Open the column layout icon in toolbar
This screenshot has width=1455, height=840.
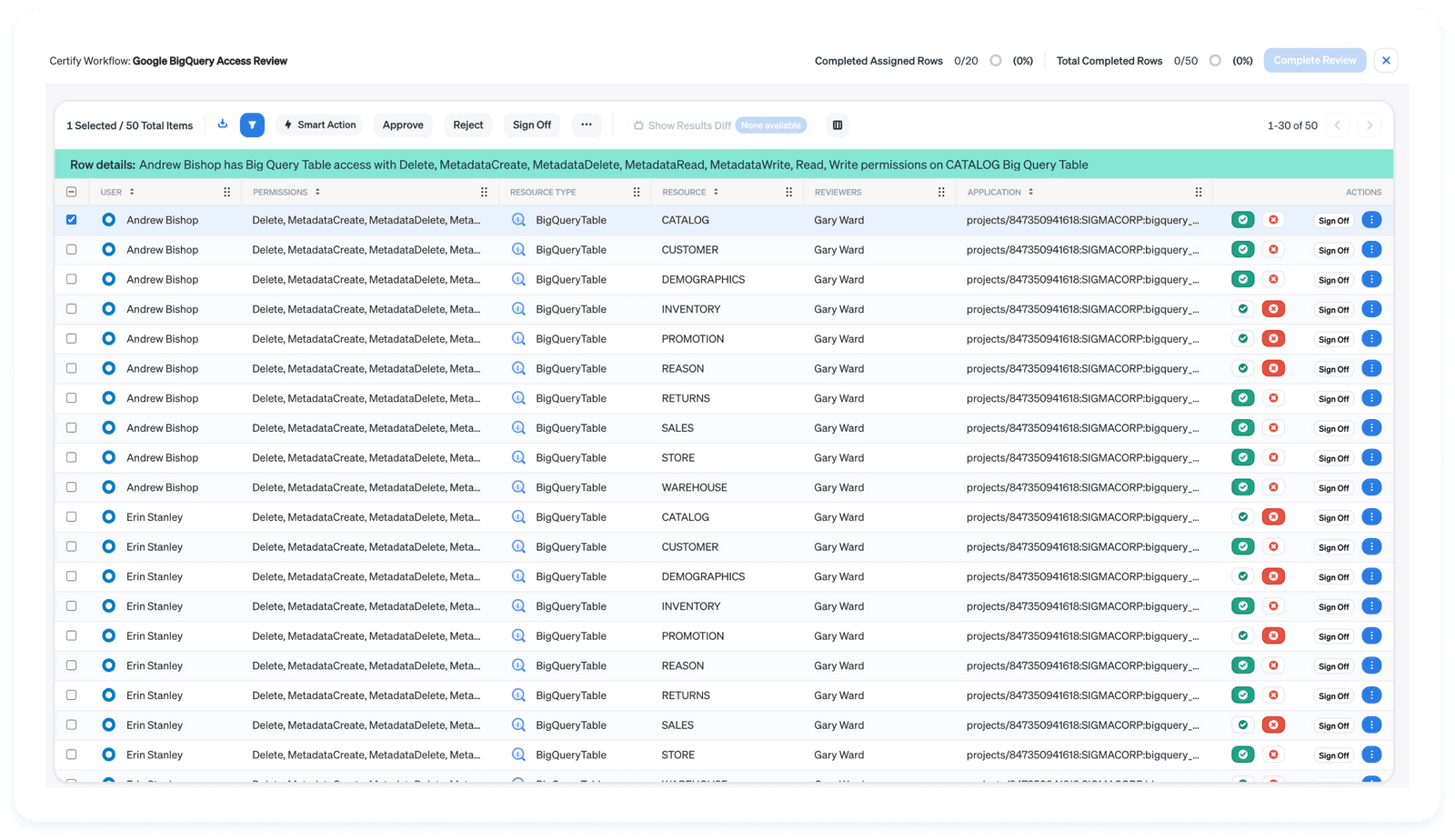pos(838,125)
